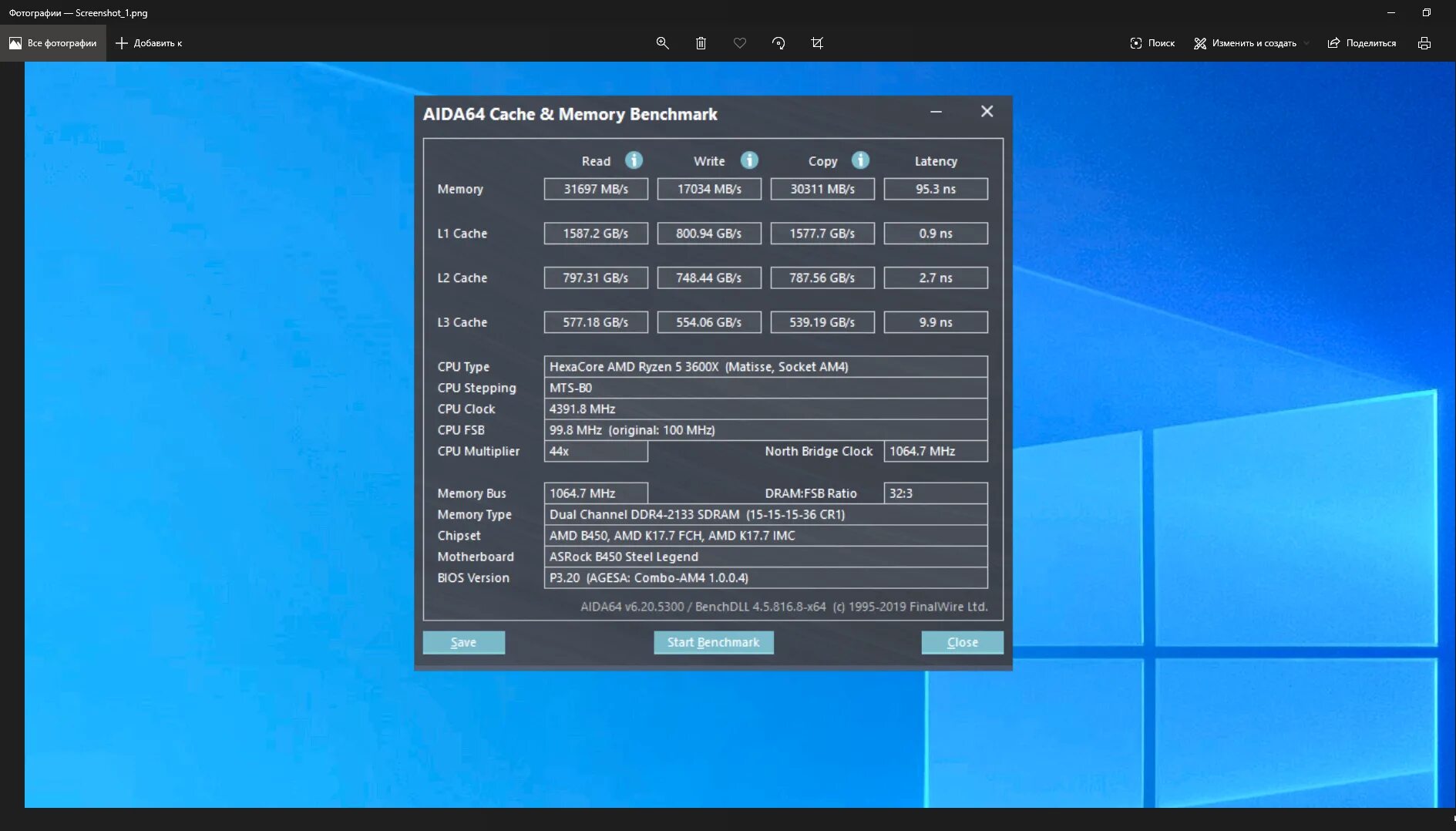Click Start Benchmark button
The image size is (1456, 831).
713,642
